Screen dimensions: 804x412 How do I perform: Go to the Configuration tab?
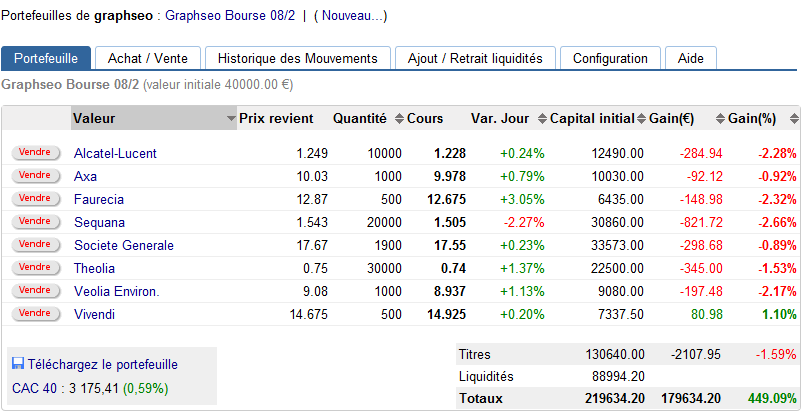tap(610, 58)
